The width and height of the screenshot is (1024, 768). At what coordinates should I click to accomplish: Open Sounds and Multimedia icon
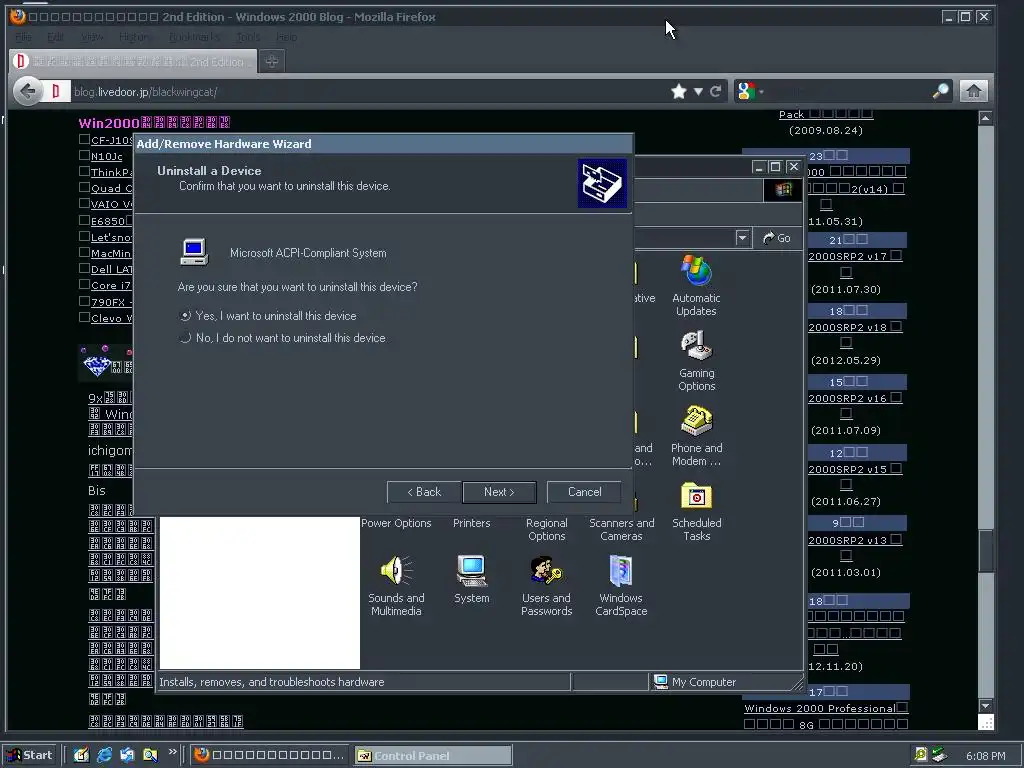click(396, 586)
